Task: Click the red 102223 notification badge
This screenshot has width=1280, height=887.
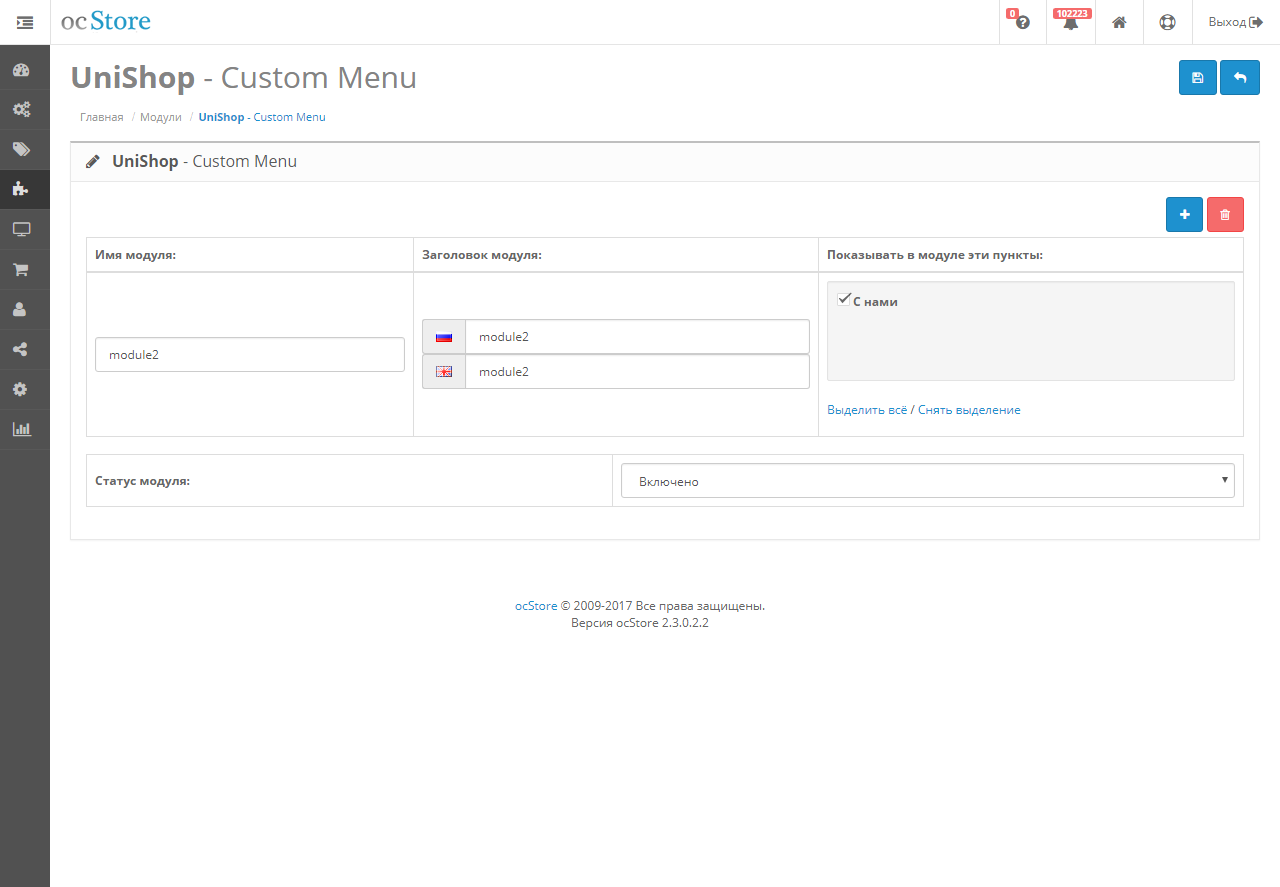Action: pos(1072,14)
